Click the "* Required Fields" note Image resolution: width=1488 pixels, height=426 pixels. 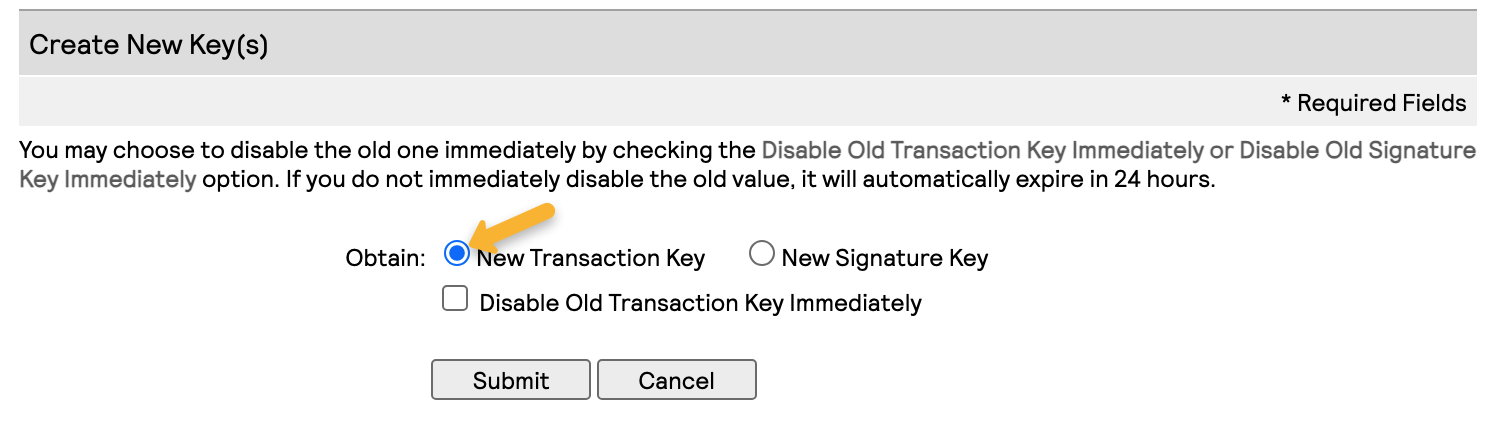pyautogui.click(x=1373, y=103)
